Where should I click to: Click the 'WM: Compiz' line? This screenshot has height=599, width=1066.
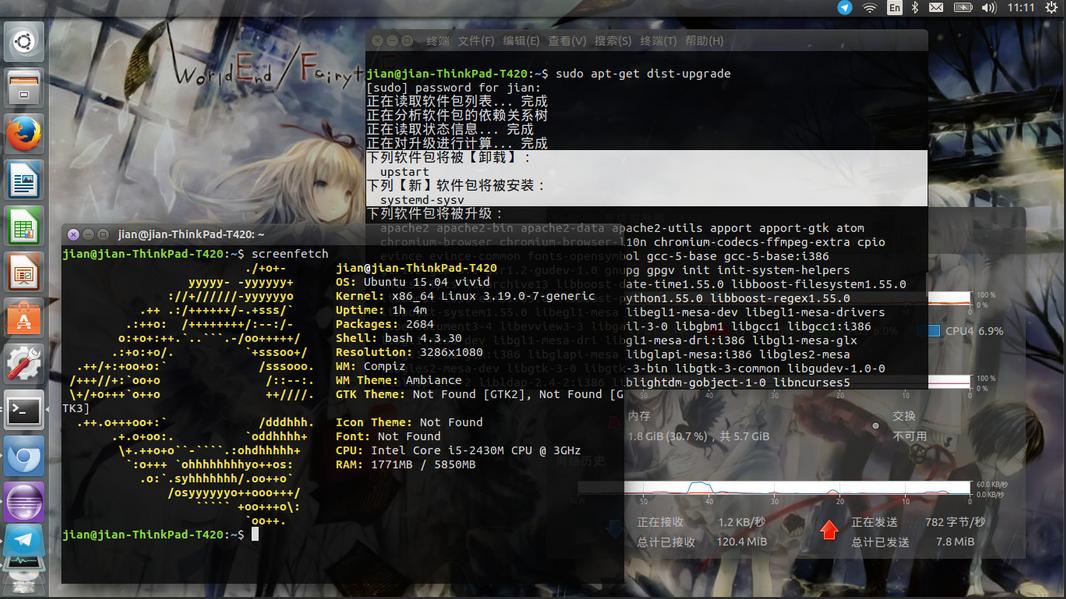coord(371,366)
